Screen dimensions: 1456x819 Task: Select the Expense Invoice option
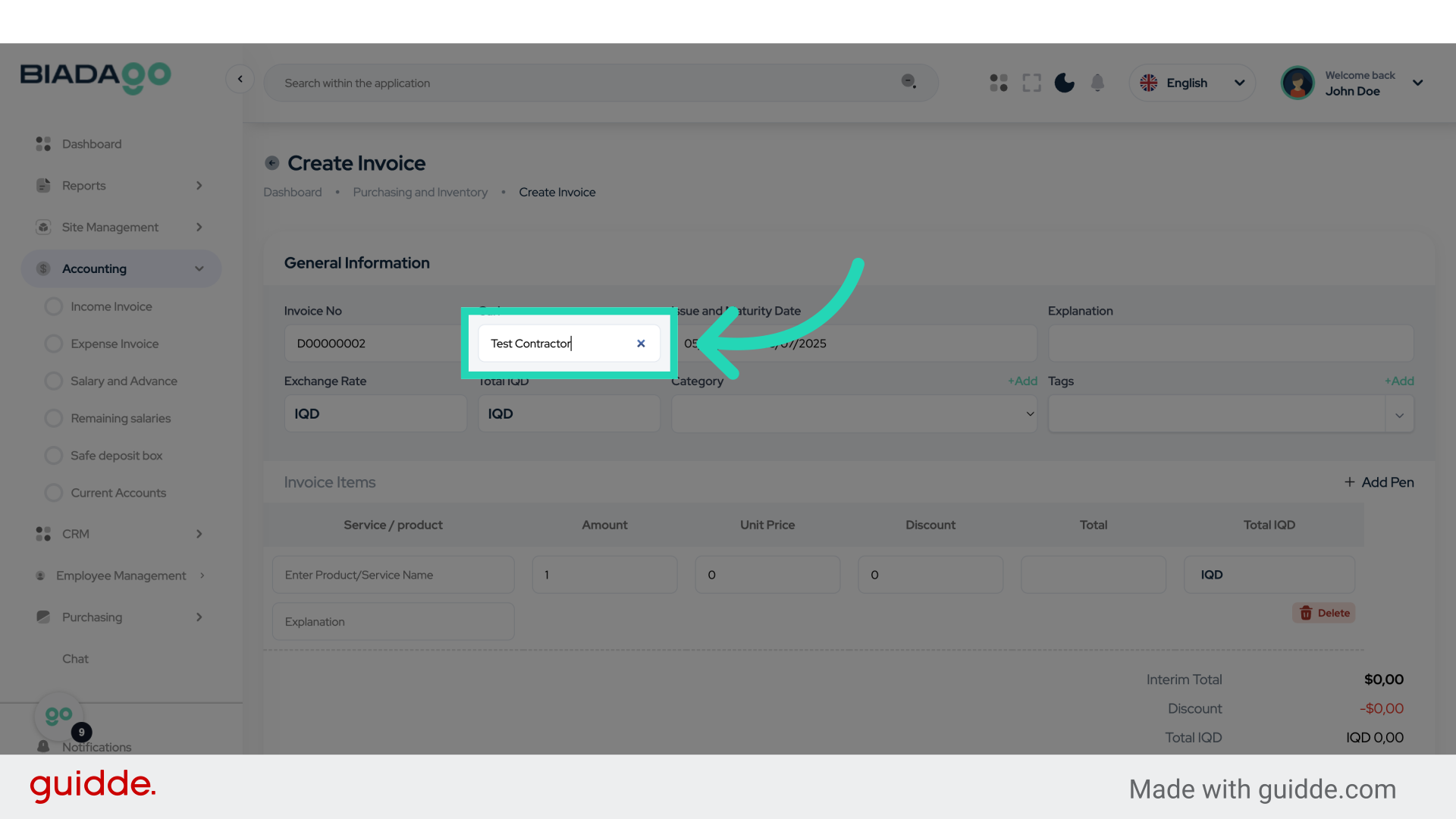[x=114, y=344]
